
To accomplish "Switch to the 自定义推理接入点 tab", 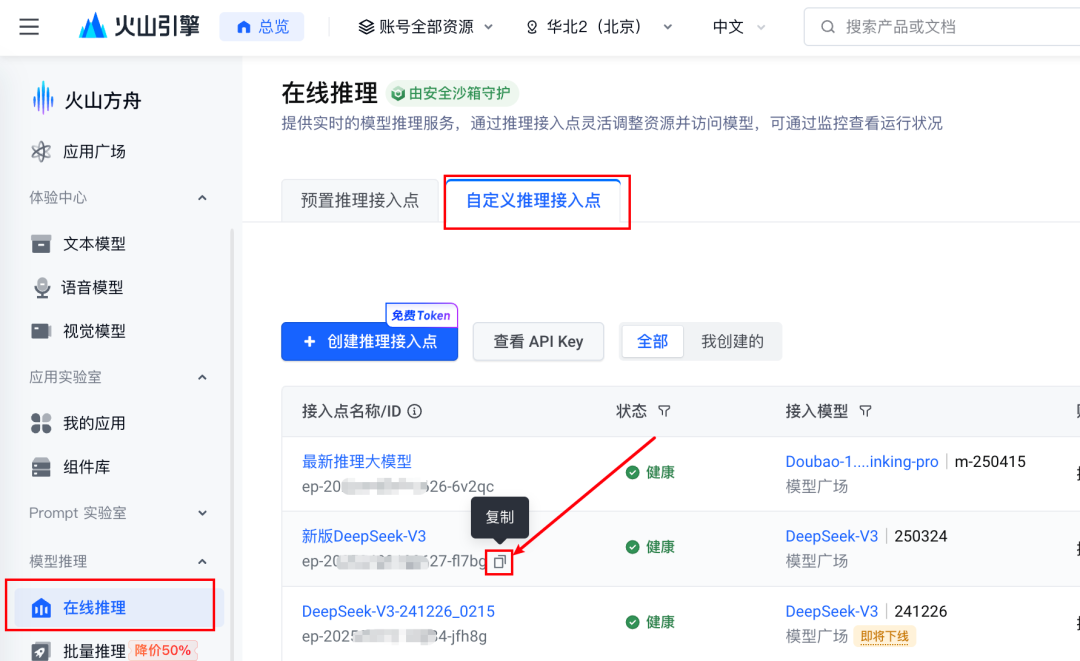I will [x=533, y=200].
